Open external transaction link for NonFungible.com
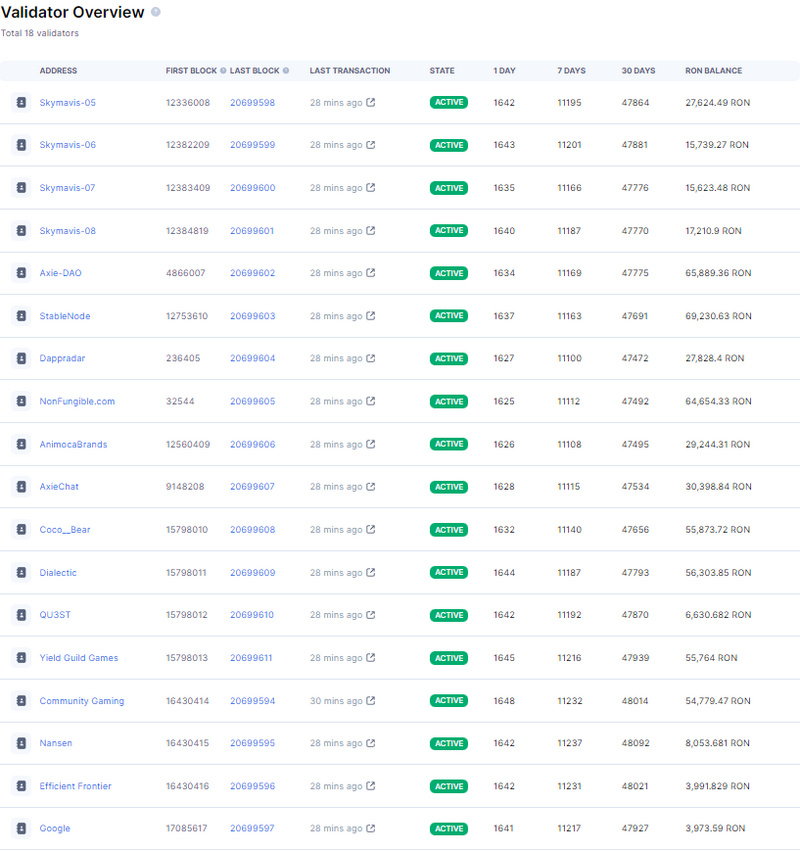 pos(371,401)
